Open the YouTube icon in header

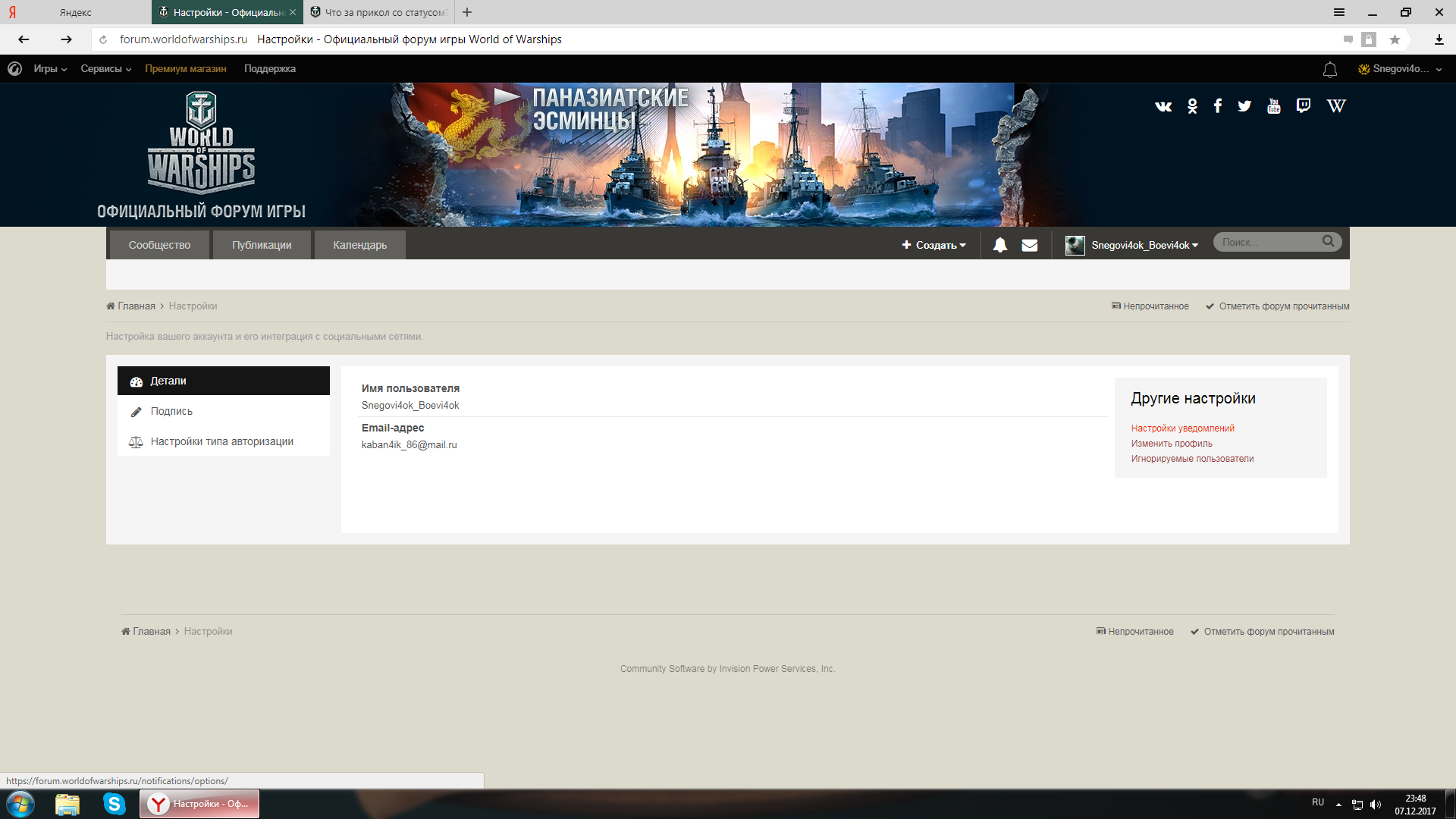point(1274,106)
